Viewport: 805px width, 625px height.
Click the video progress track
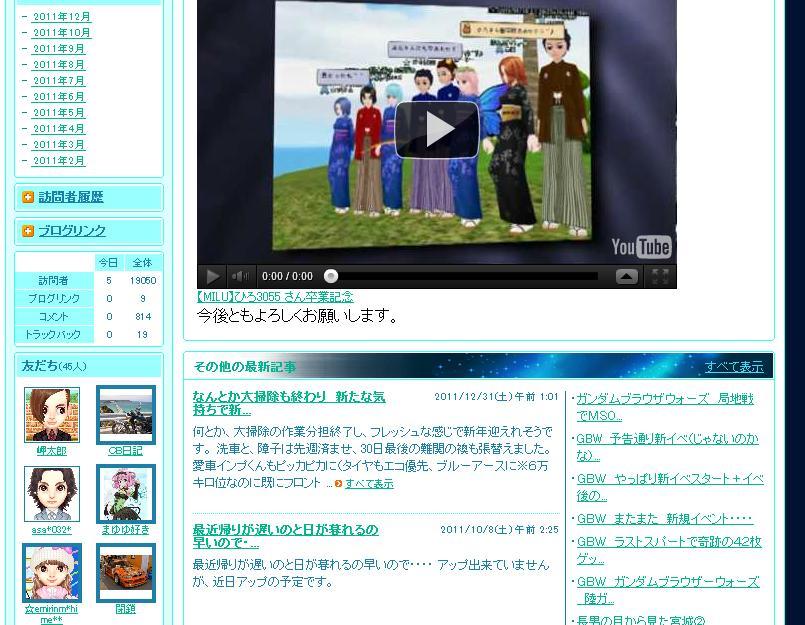[x=462, y=276]
